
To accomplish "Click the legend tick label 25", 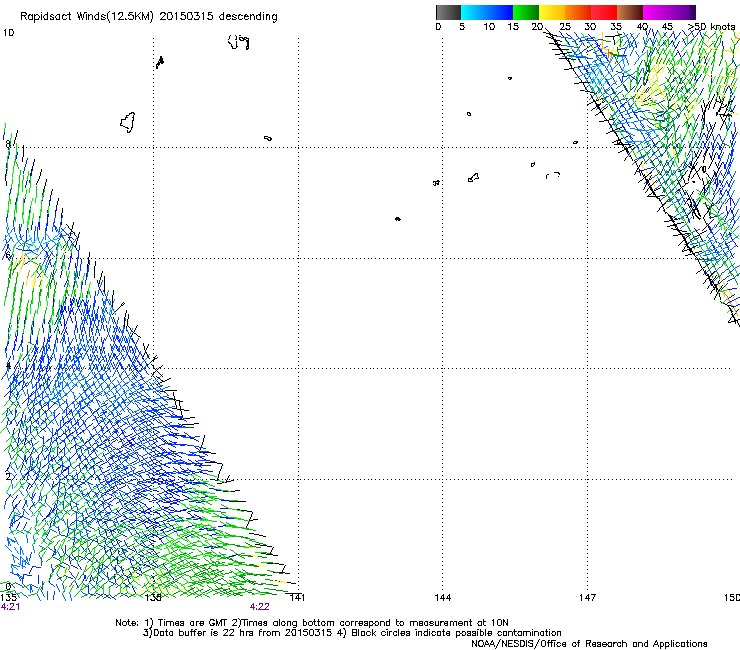I will (x=565, y=26).
